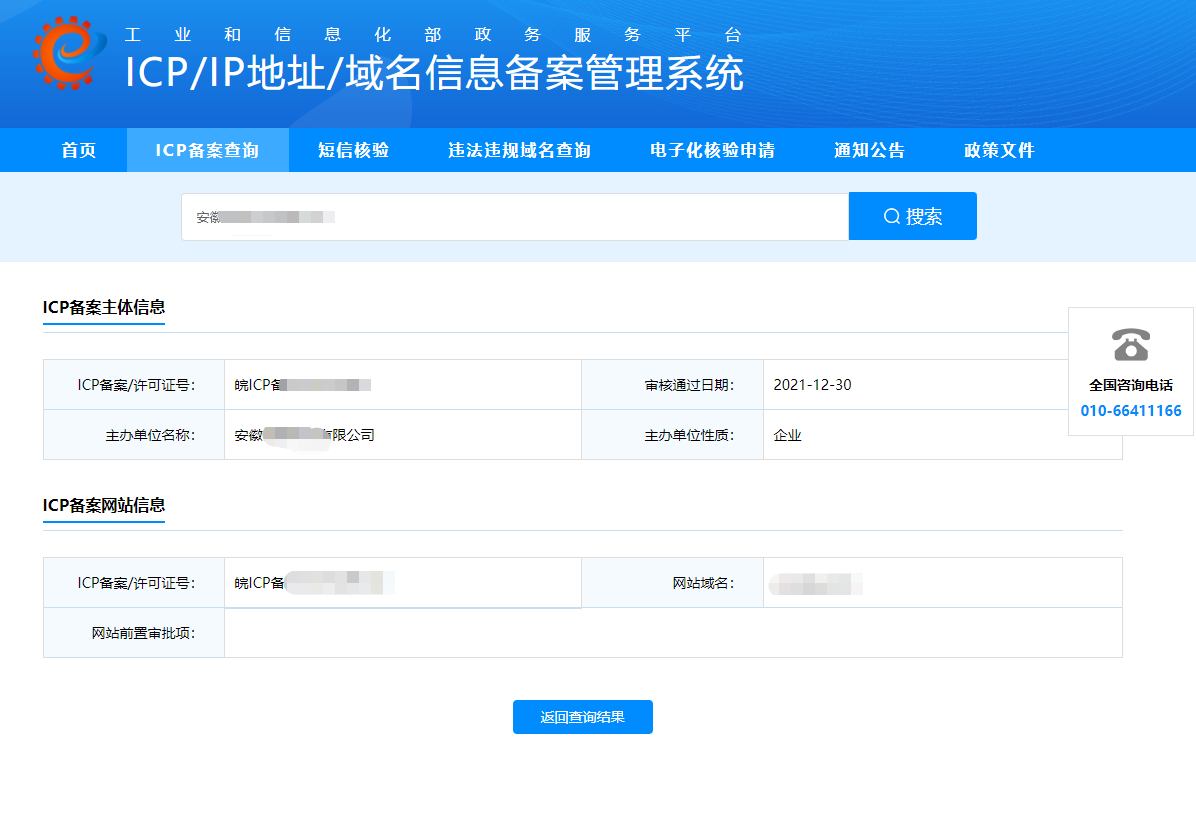Switch to the ICP备案查询 tab

(207, 150)
